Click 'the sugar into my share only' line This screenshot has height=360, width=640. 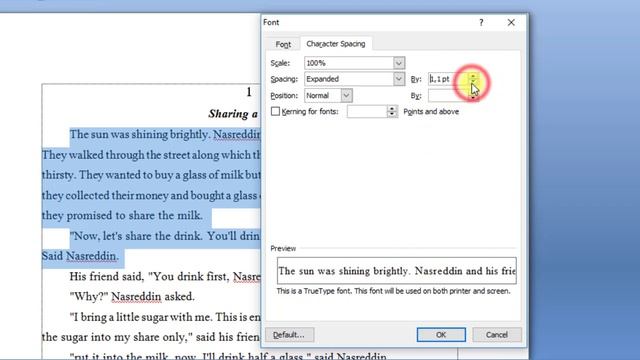click(151, 337)
